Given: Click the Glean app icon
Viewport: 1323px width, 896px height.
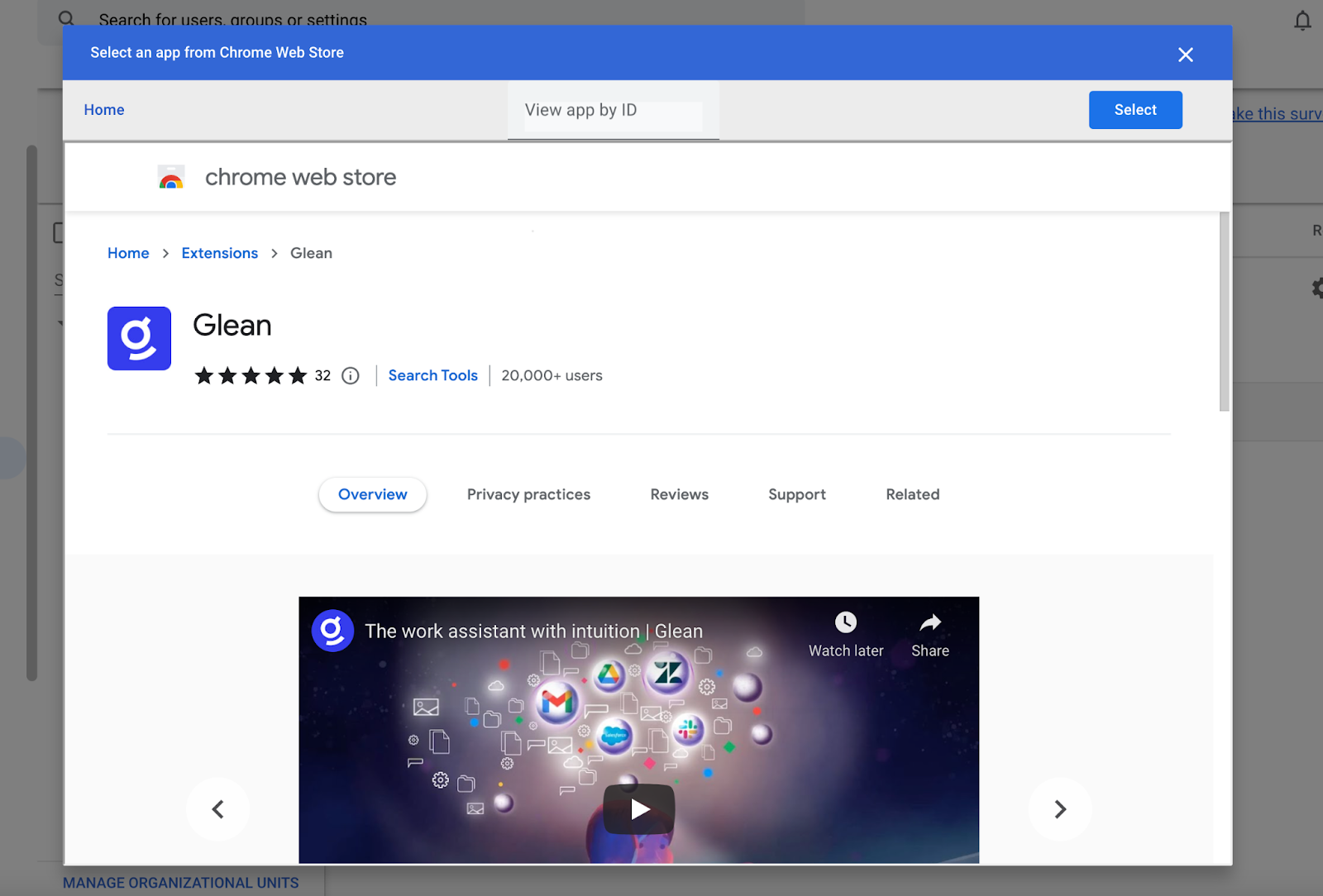Looking at the screenshot, I should pos(139,338).
